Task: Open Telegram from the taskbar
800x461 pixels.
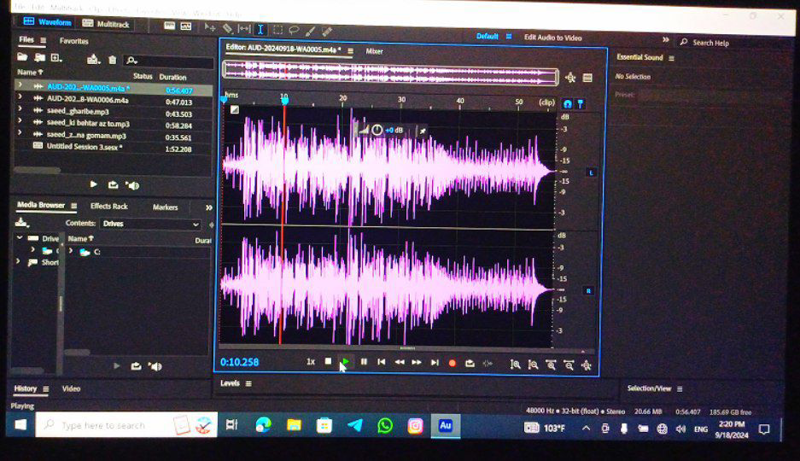Action: click(x=355, y=426)
